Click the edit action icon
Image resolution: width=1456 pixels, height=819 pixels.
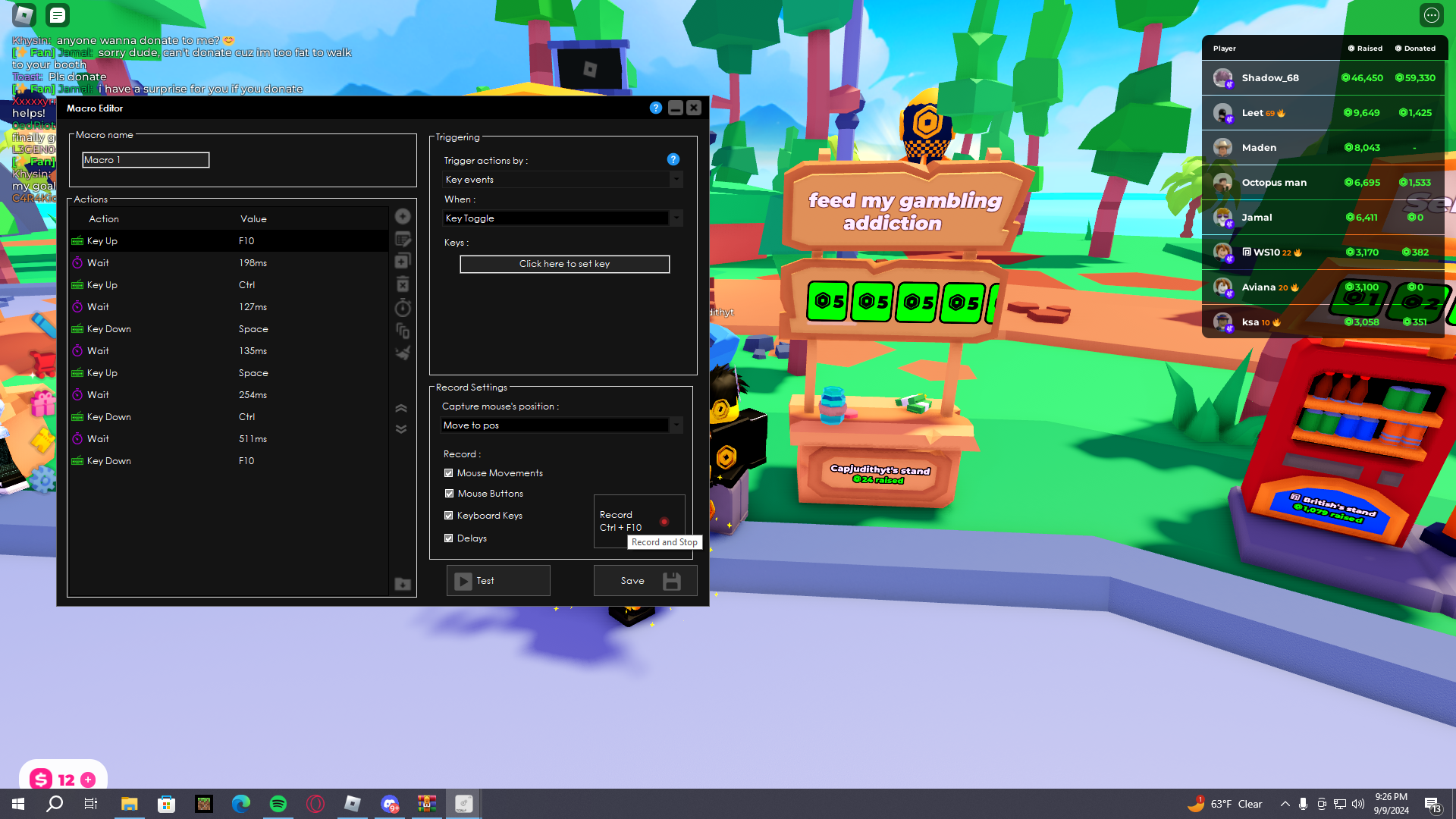403,240
